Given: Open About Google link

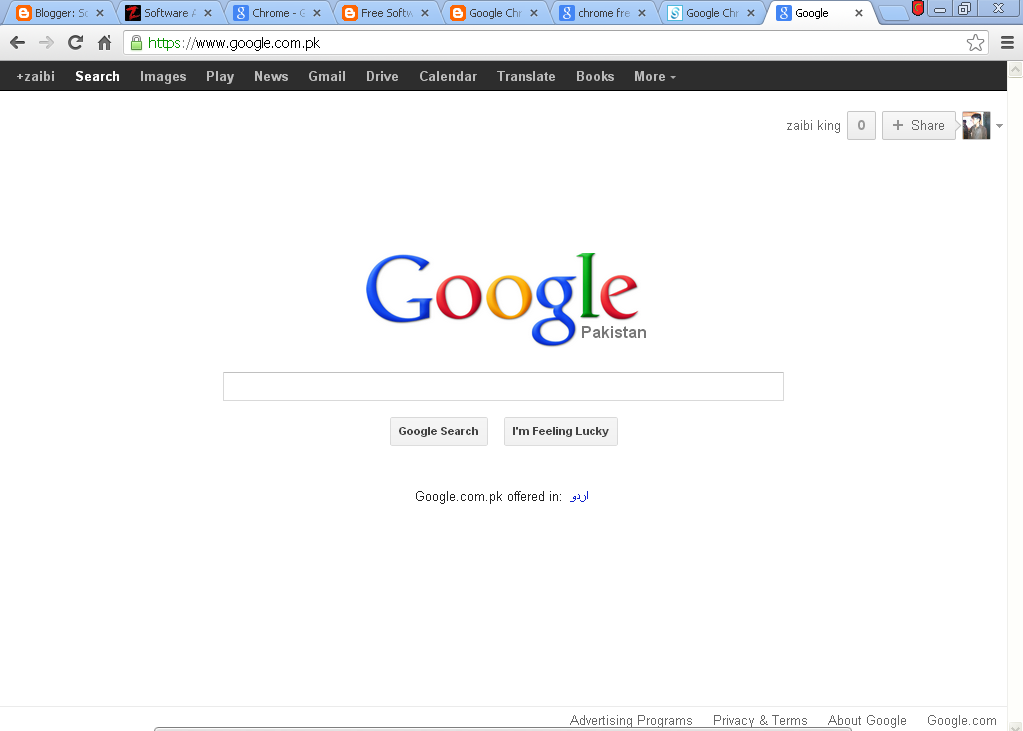Looking at the screenshot, I should tap(867, 721).
